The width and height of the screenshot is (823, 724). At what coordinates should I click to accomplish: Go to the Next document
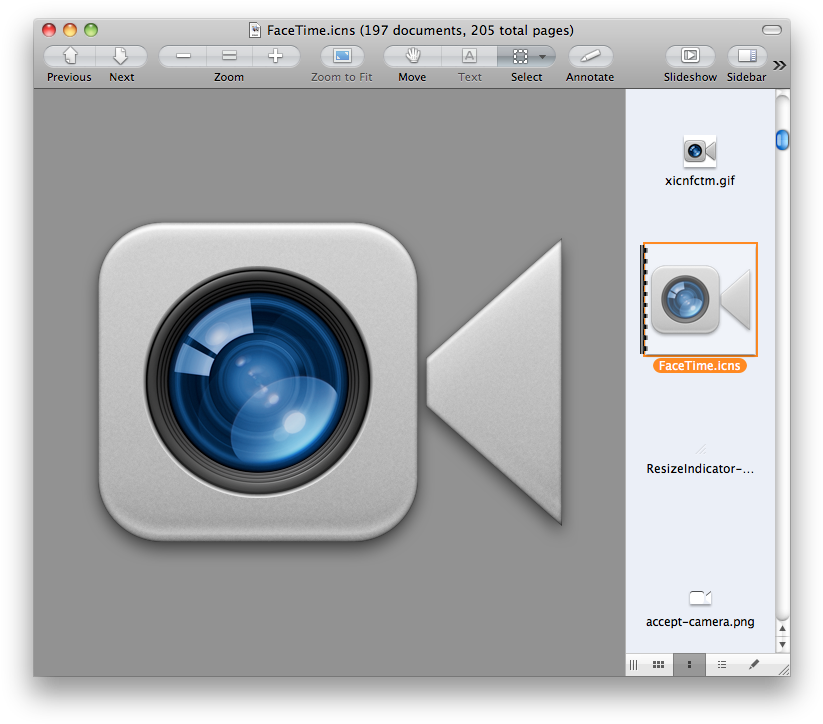[x=121, y=55]
